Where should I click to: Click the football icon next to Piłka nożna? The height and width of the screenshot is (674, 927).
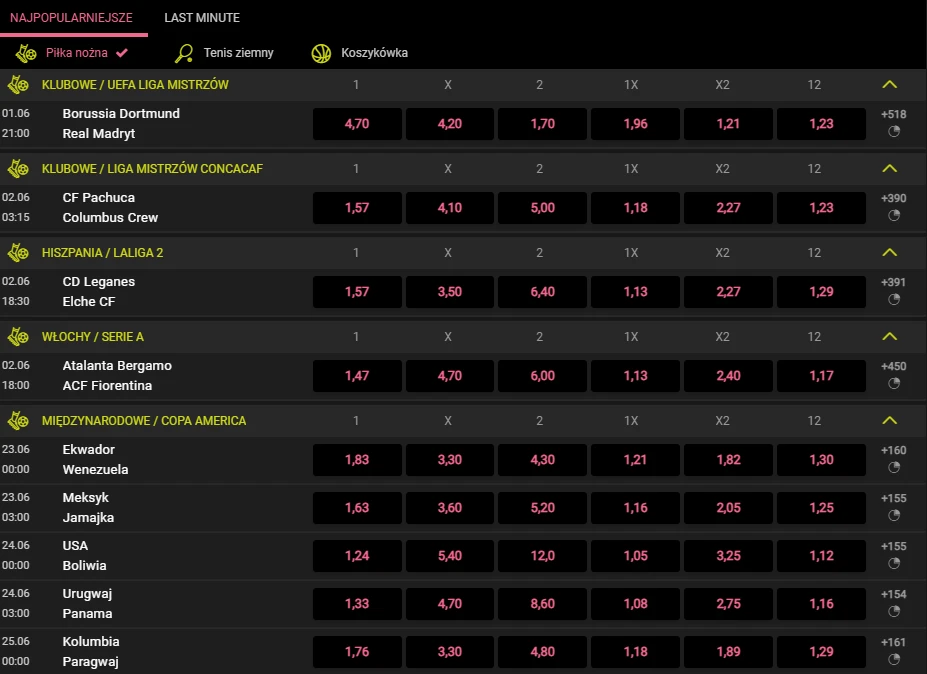click(x=26, y=53)
